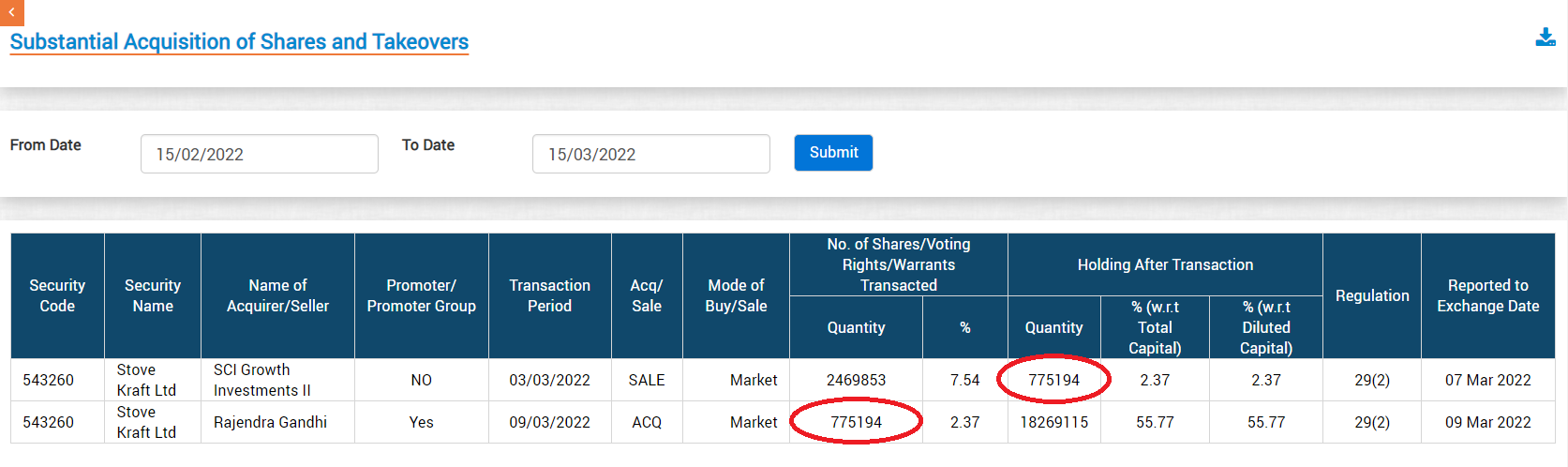Viewport: 1568px width, 467px height.
Task: Click the Security Code column header
Action: click(x=57, y=295)
